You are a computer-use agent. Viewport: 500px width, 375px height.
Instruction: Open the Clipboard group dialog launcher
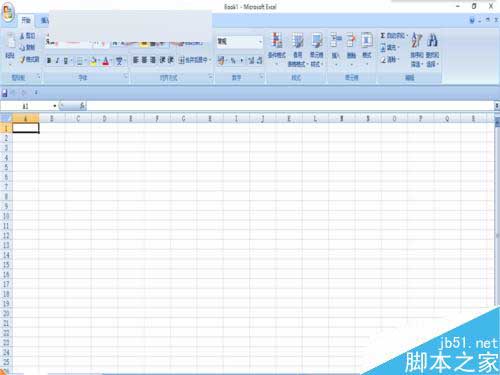click(x=38, y=76)
